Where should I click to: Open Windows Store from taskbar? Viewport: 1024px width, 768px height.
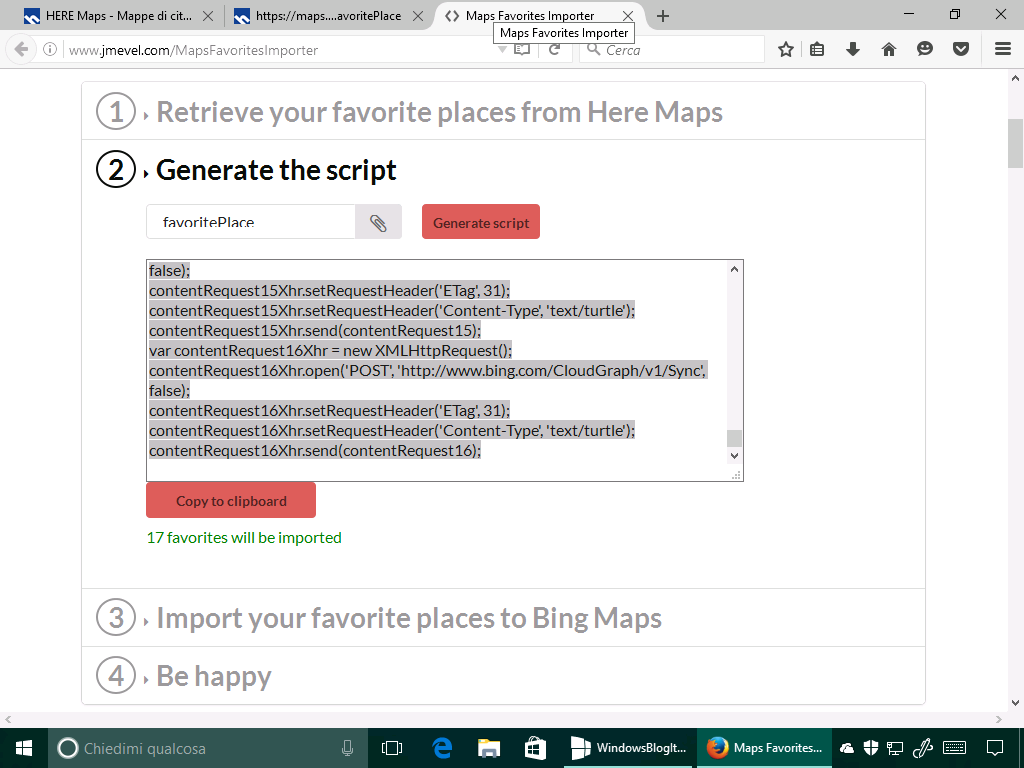[535, 748]
